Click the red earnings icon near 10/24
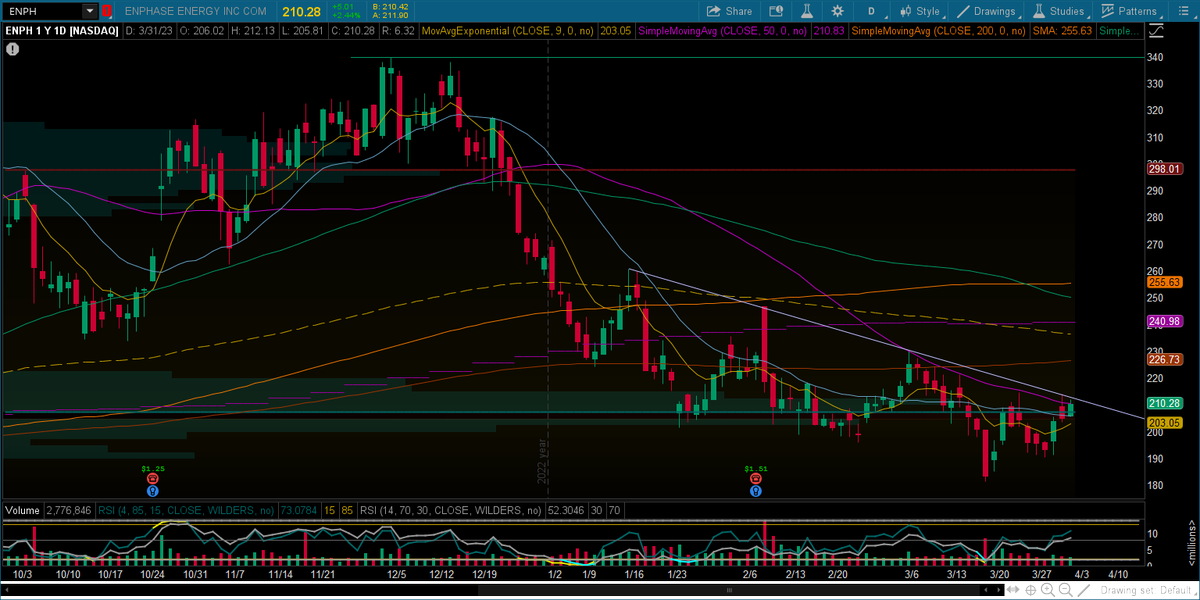The width and height of the screenshot is (1200, 600). [152, 479]
